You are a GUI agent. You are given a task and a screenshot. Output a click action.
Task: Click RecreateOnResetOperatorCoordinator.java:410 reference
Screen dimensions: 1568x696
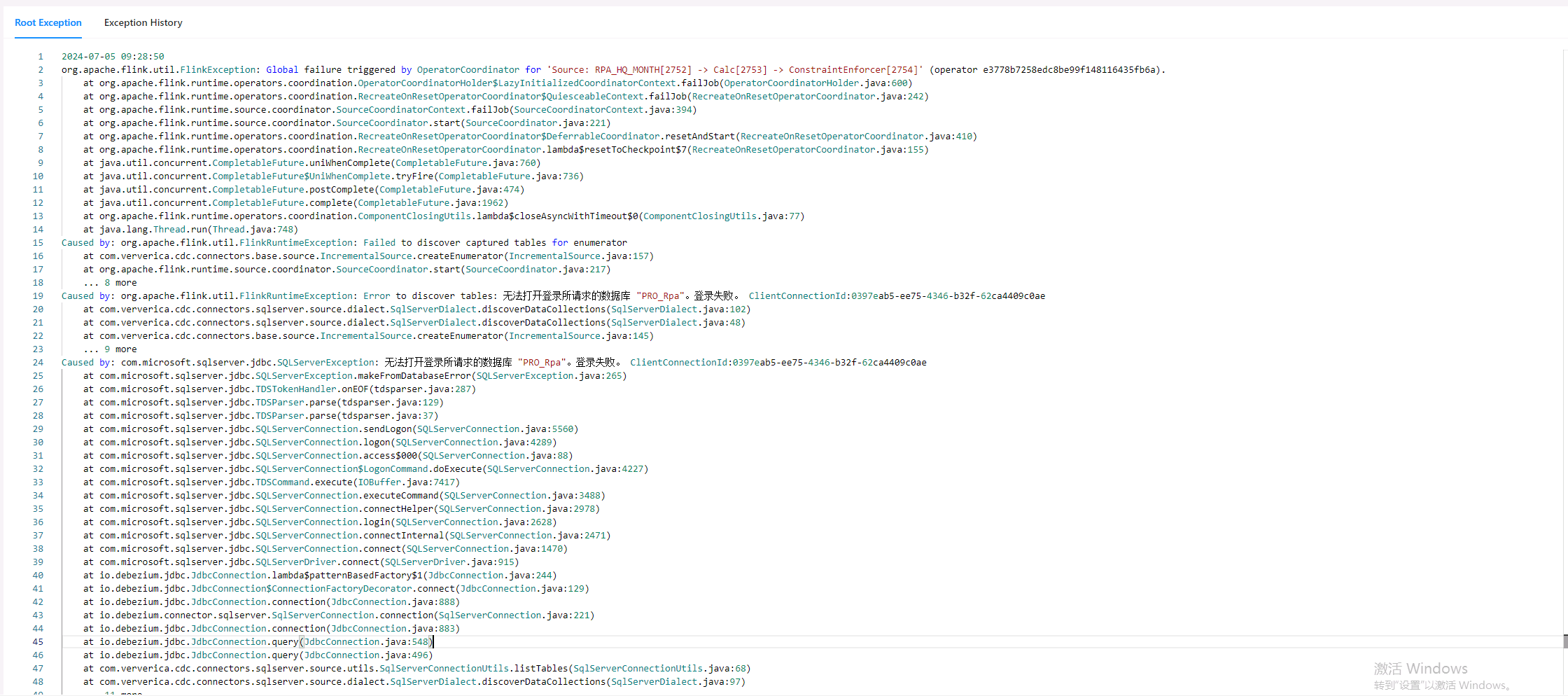tap(856, 137)
